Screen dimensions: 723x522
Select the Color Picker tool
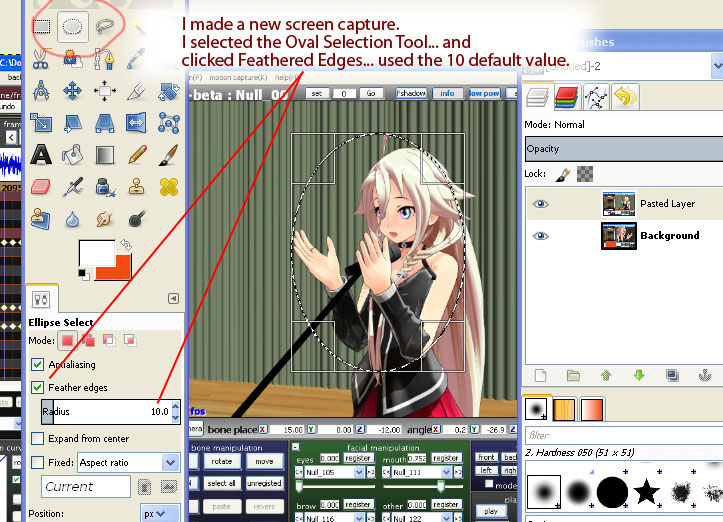136,59
